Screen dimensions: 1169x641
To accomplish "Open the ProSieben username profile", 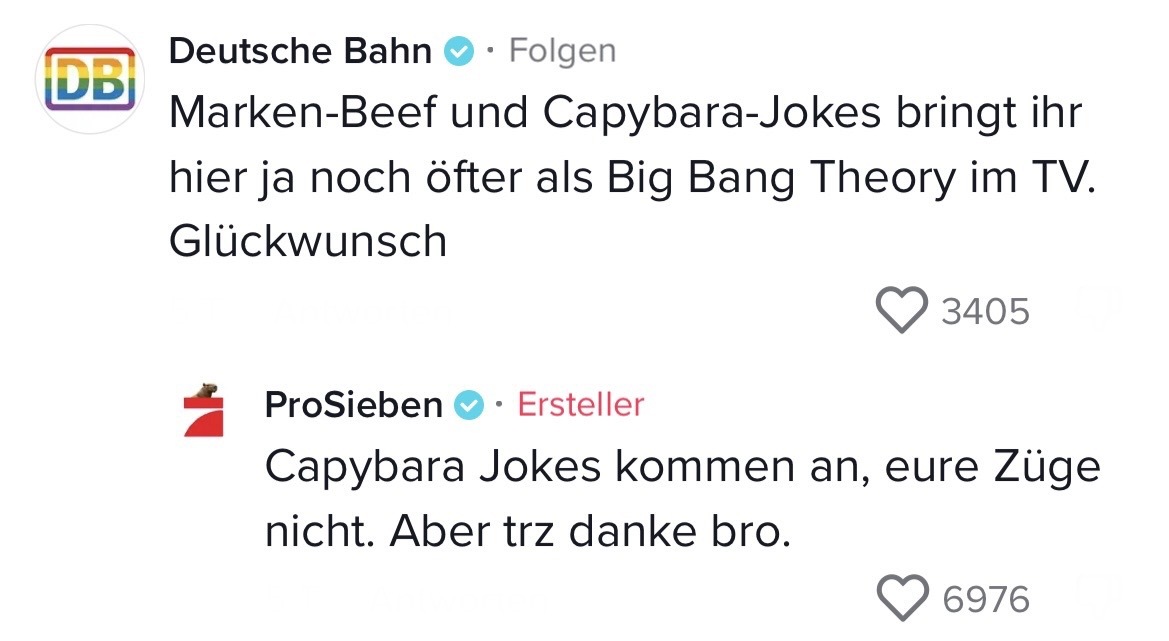I will tap(353, 405).
